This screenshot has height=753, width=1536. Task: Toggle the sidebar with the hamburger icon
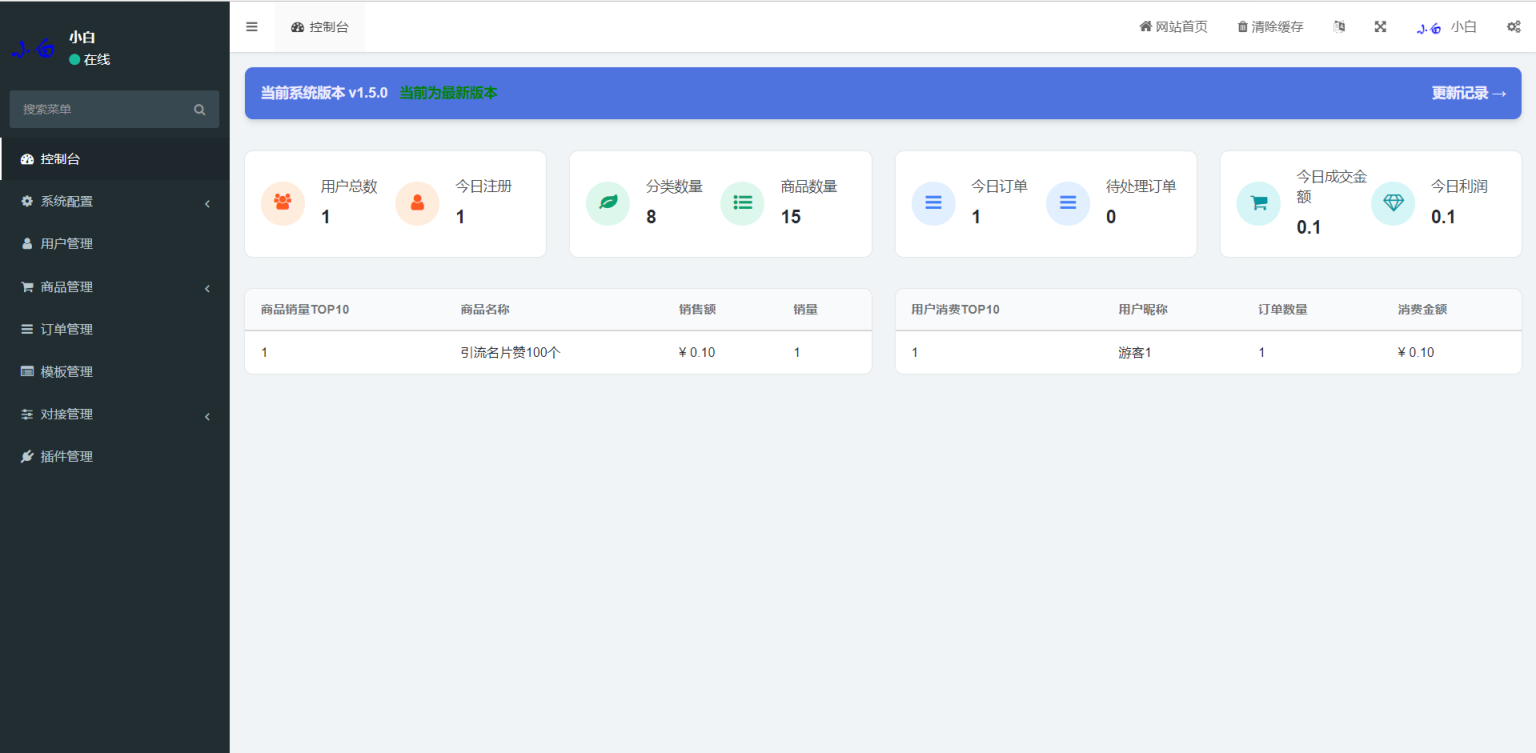point(251,27)
